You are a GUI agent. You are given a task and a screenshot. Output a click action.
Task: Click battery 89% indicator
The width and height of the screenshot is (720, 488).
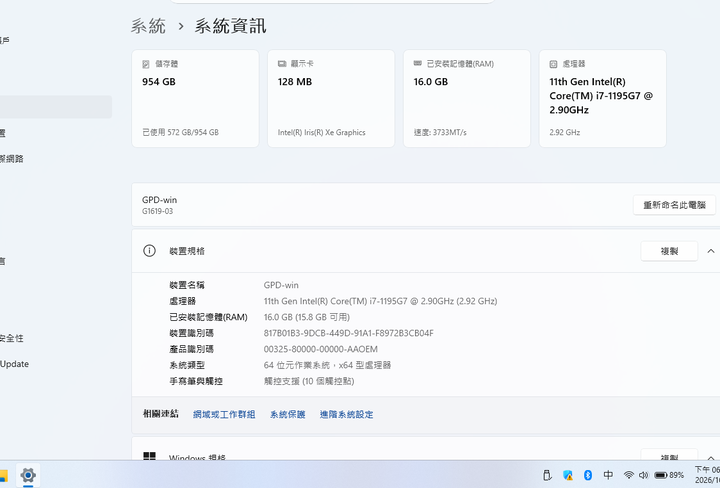tap(669, 475)
